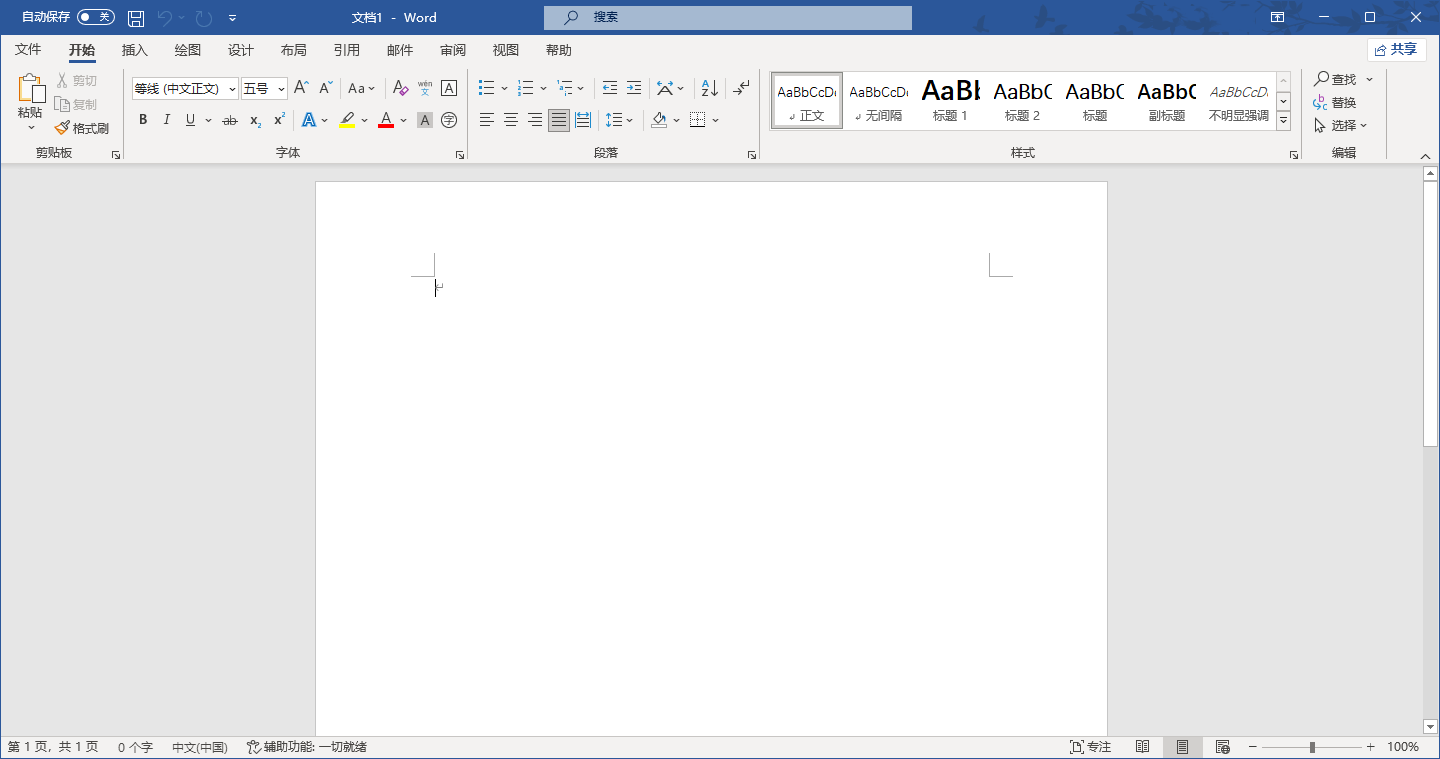The width and height of the screenshot is (1440, 759).
Task: Click the Format Painter brush icon
Action: pos(62,128)
